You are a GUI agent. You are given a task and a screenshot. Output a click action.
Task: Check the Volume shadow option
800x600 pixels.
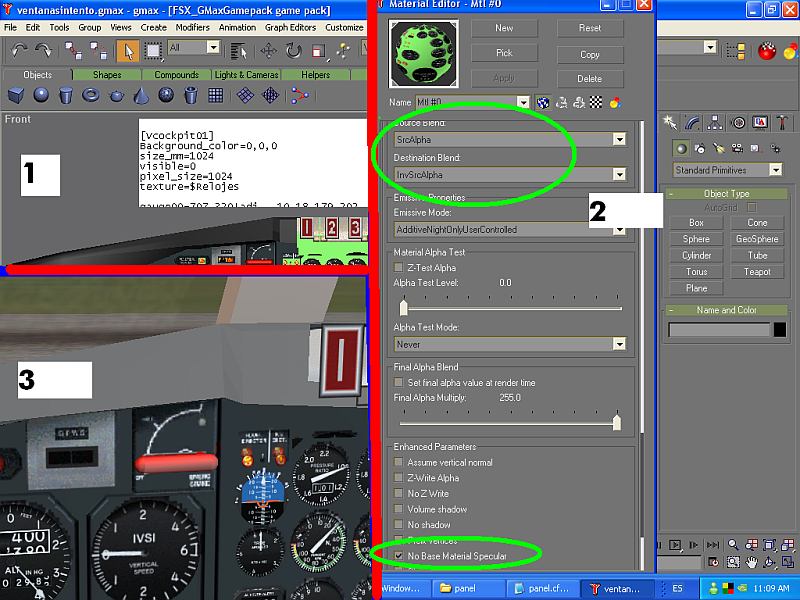399,509
